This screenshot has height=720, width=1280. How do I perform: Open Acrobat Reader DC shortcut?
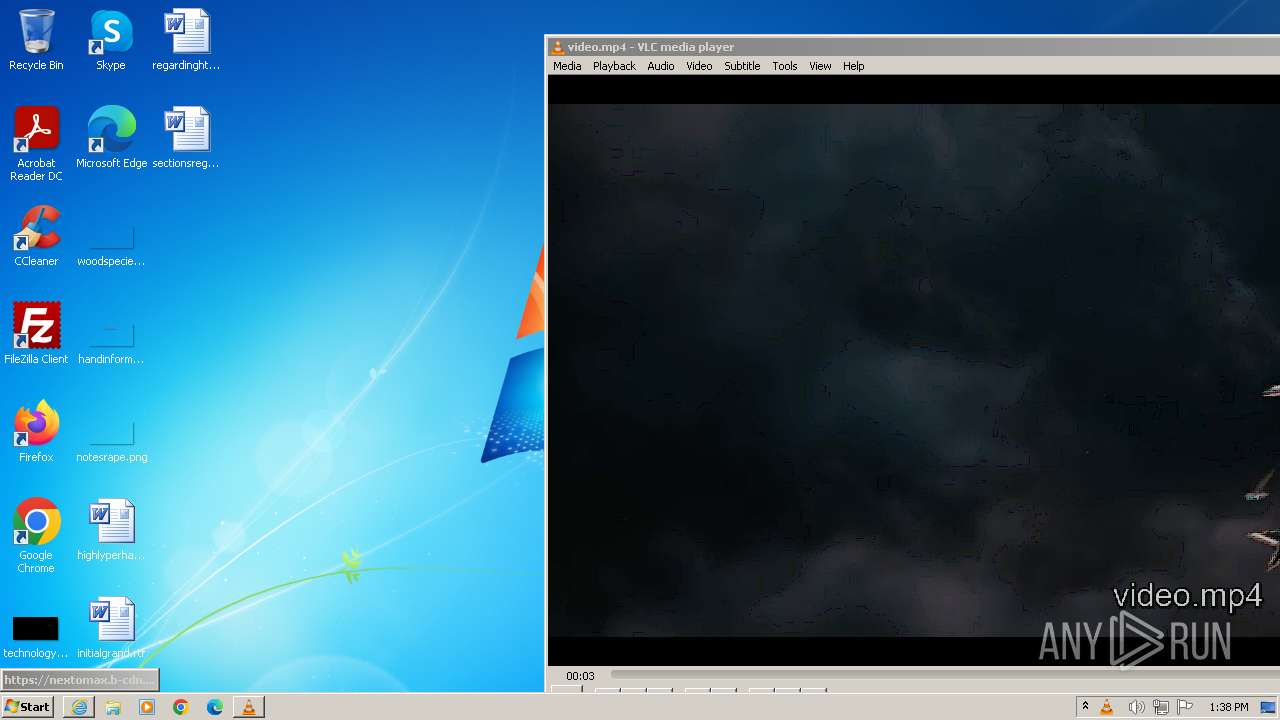pyautogui.click(x=36, y=144)
